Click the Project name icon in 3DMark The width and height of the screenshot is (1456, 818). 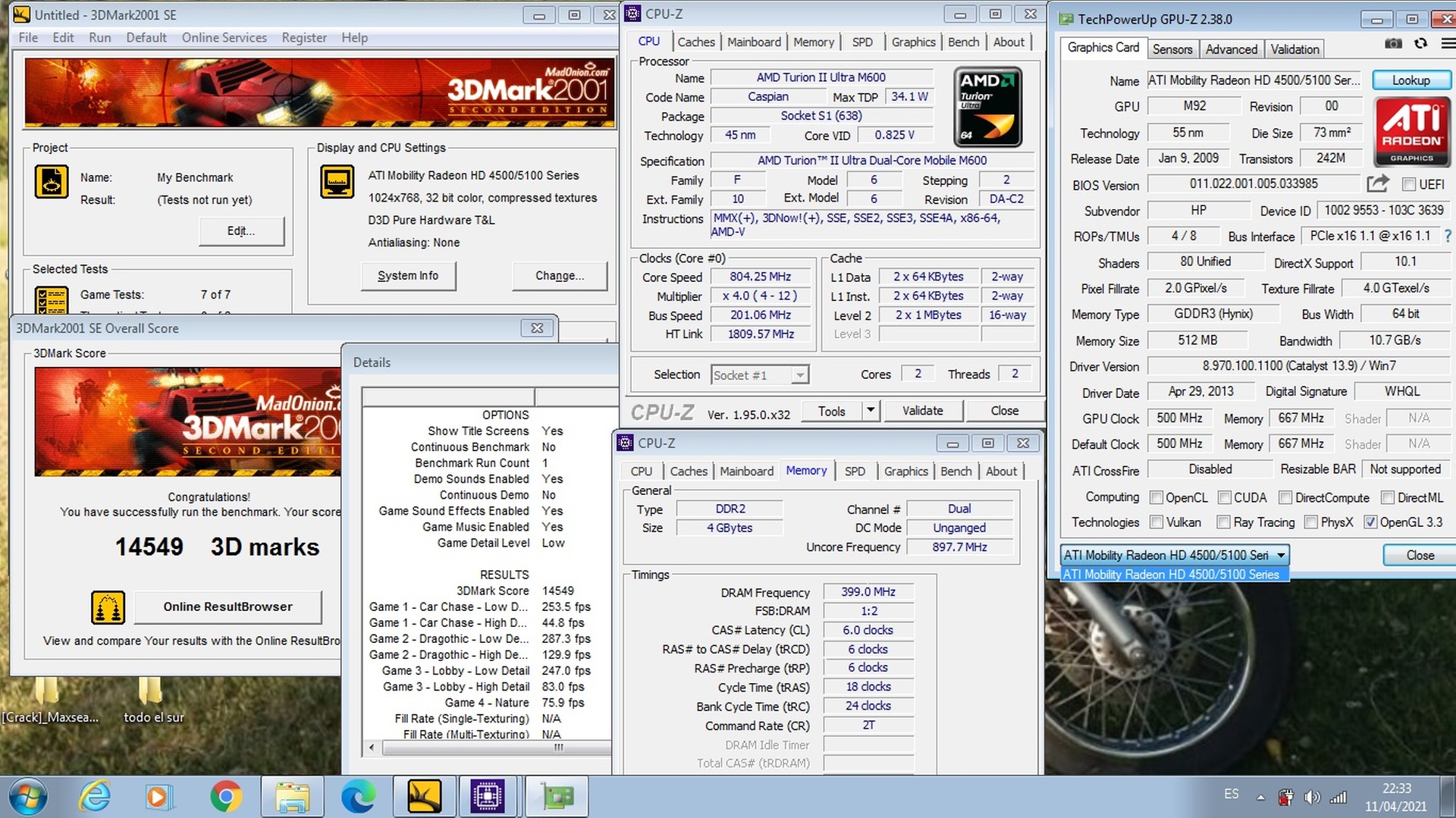52,183
